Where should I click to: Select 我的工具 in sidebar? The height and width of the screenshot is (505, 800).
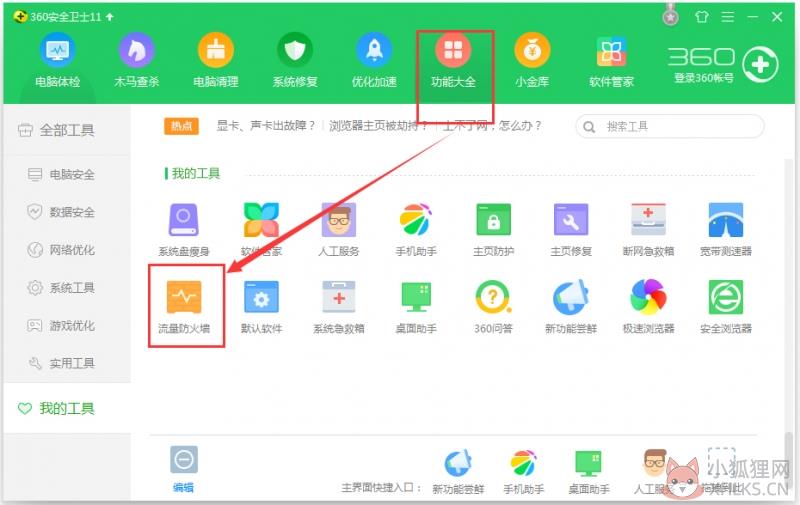tap(67, 409)
